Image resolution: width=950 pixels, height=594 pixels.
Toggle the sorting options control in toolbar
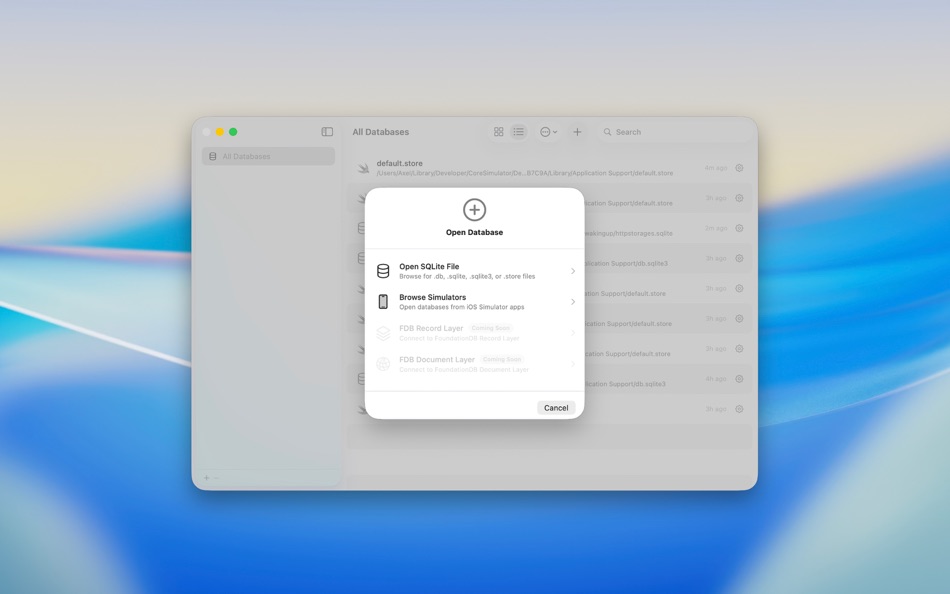point(546,131)
